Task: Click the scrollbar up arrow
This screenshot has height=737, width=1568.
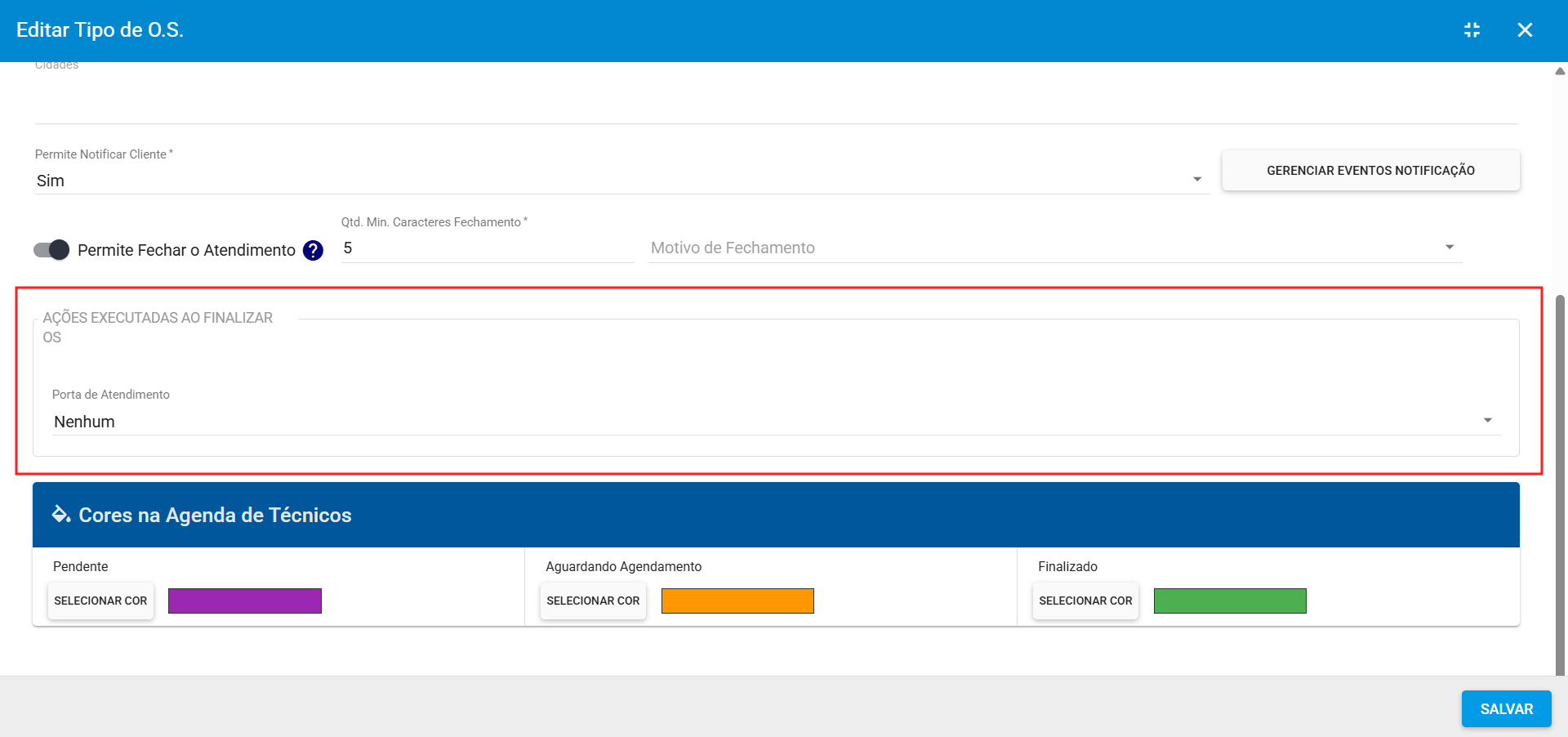Action: (x=1560, y=72)
